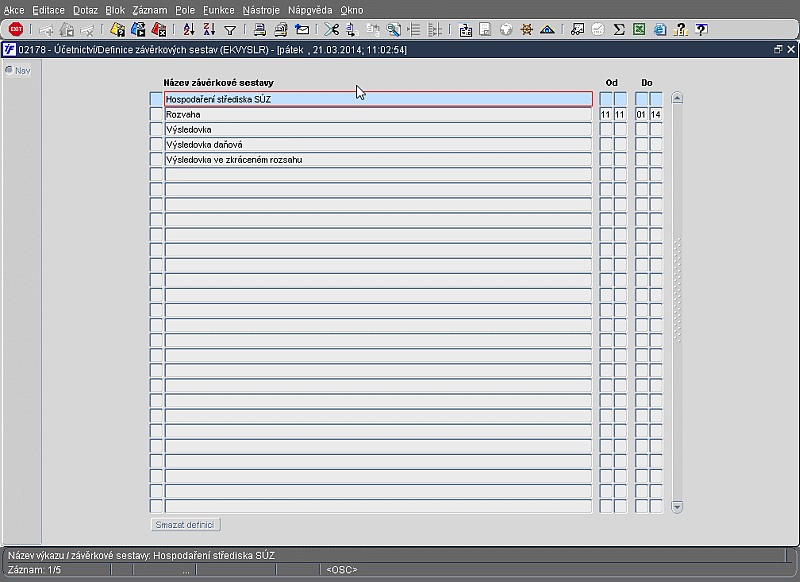This screenshot has width=800, height=582.
Task: Click the Sigma sum icon
Action: click(619, 29)
